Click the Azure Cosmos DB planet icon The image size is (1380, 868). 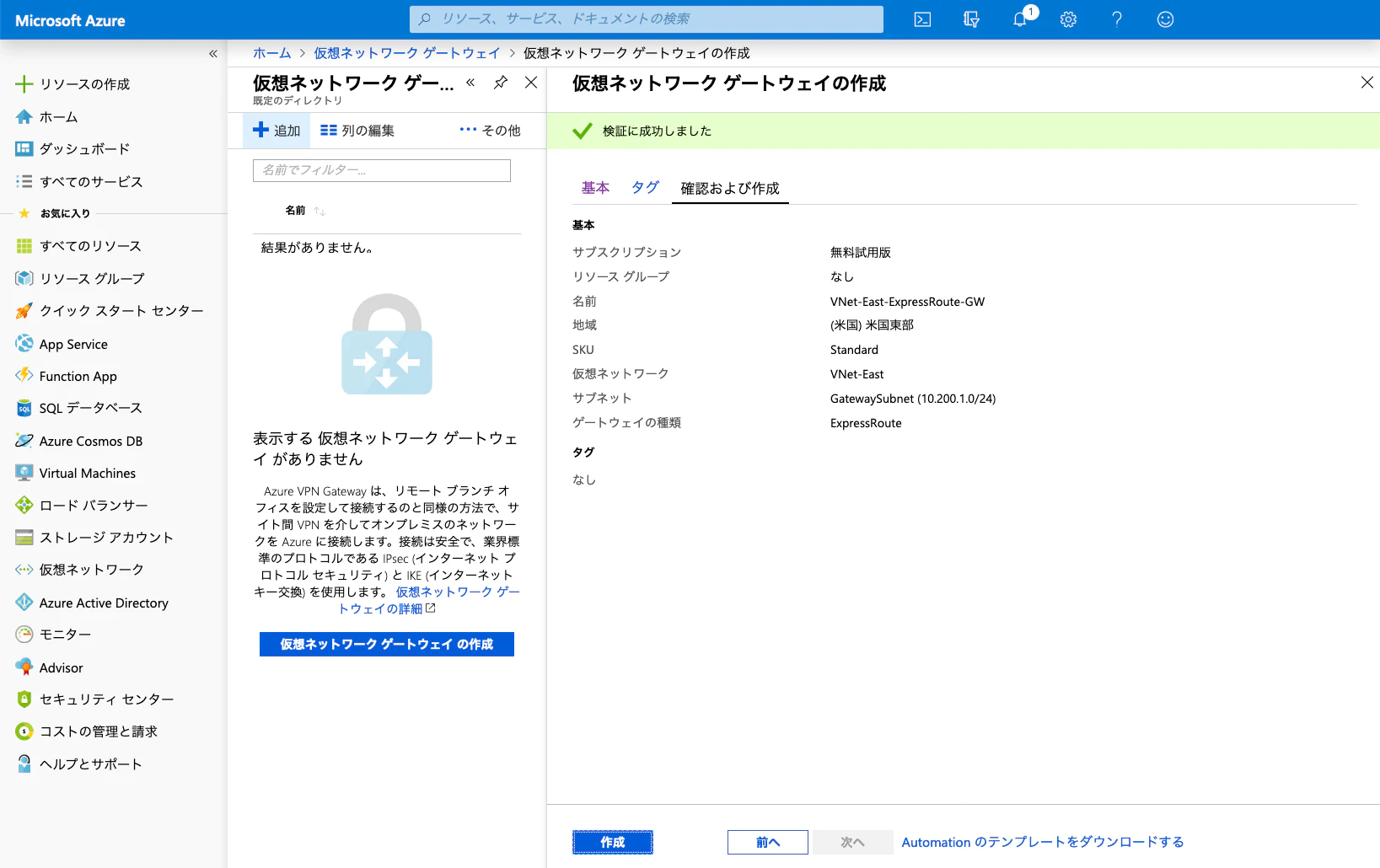[24, 441]
